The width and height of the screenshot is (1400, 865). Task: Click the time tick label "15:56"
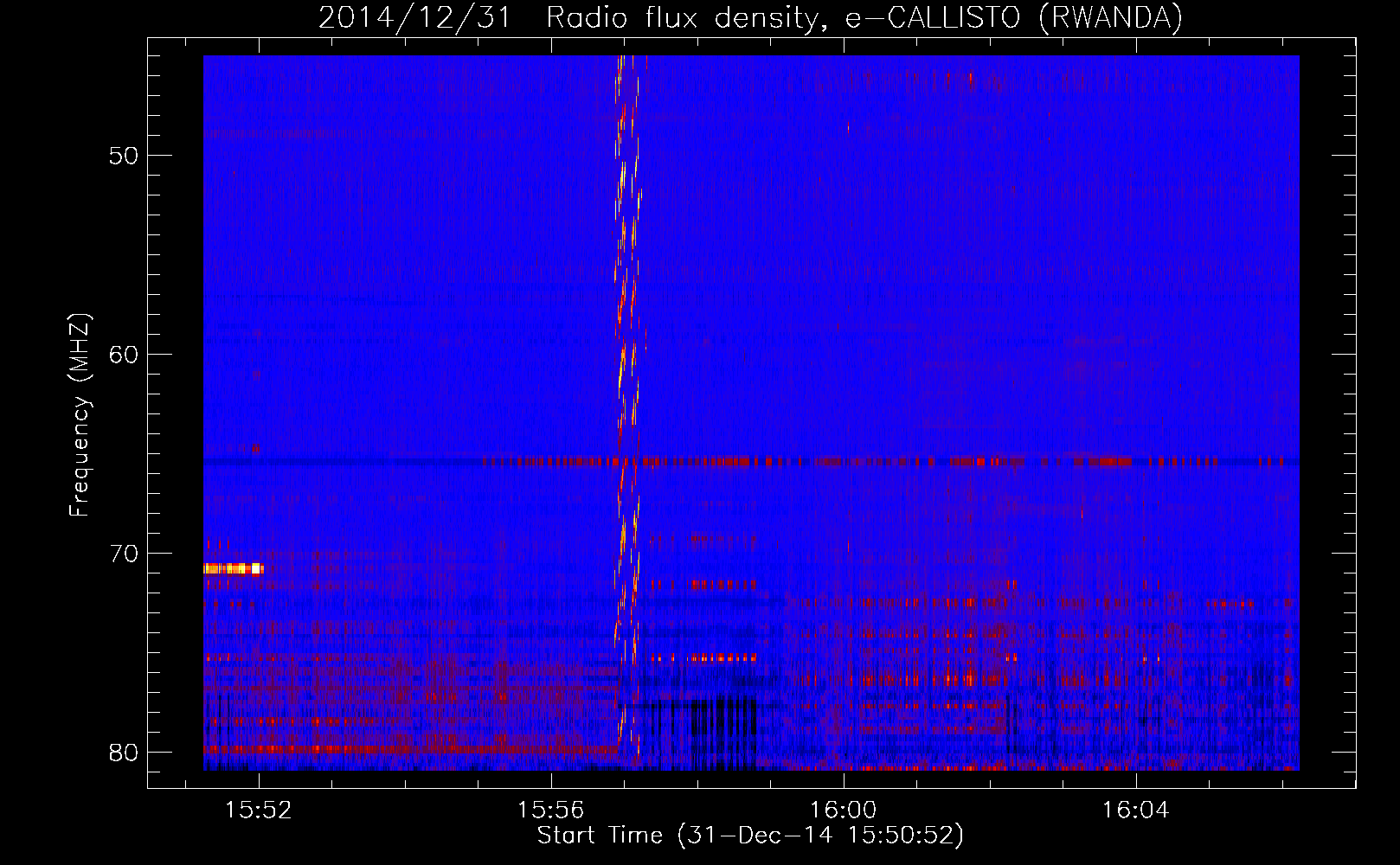pos(550,811)
